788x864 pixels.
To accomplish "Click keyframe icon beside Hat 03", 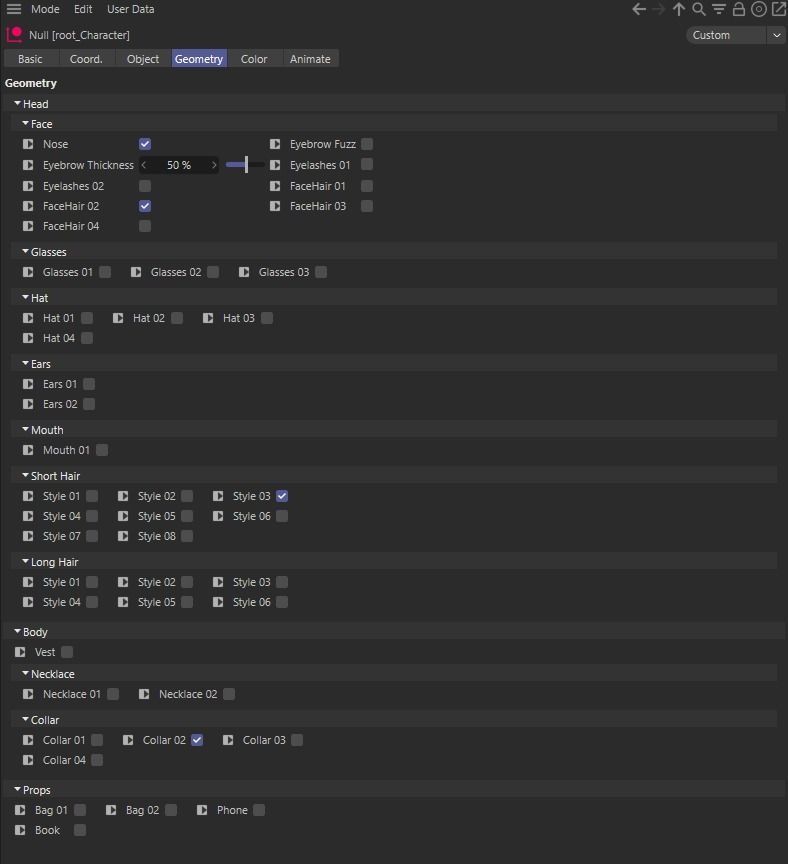I will [x=208, y=318].
